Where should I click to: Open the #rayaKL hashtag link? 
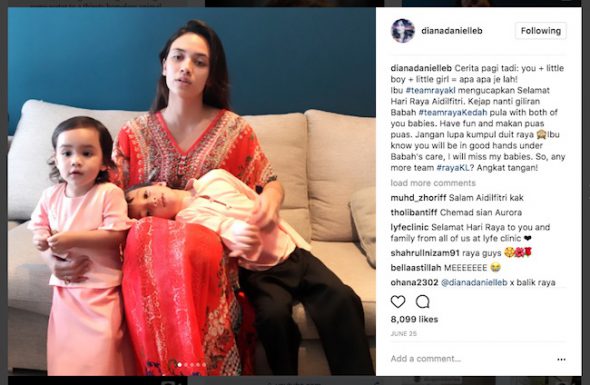tap(453, 167)
